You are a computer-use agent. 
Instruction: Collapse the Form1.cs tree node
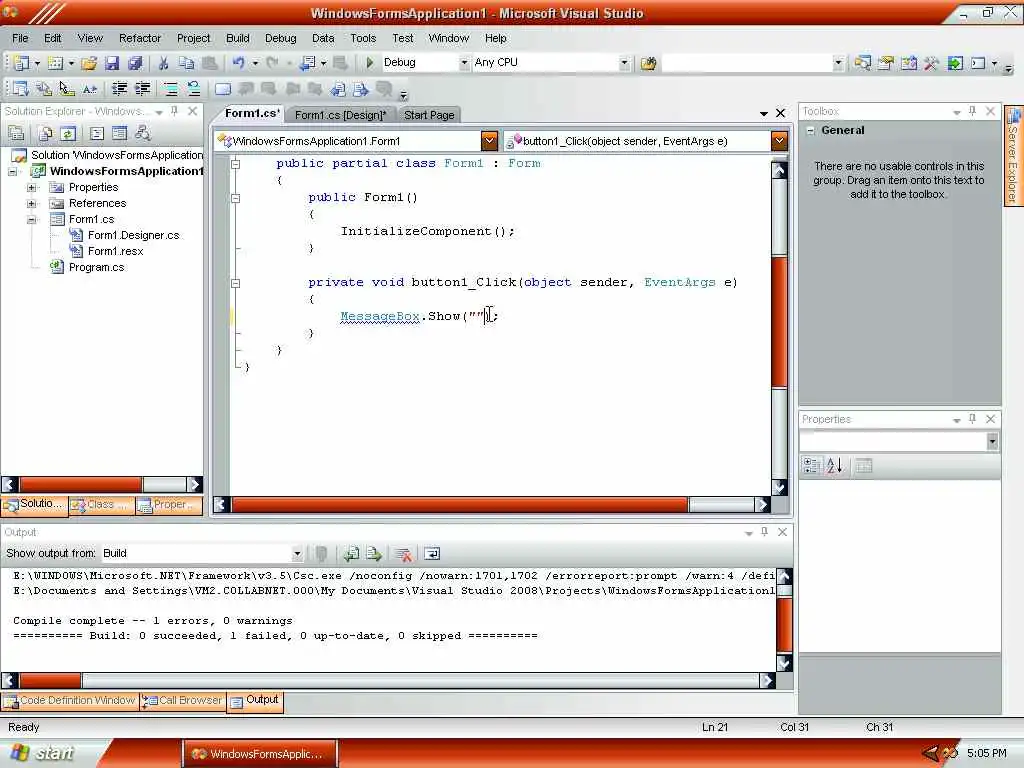[31, 219]
